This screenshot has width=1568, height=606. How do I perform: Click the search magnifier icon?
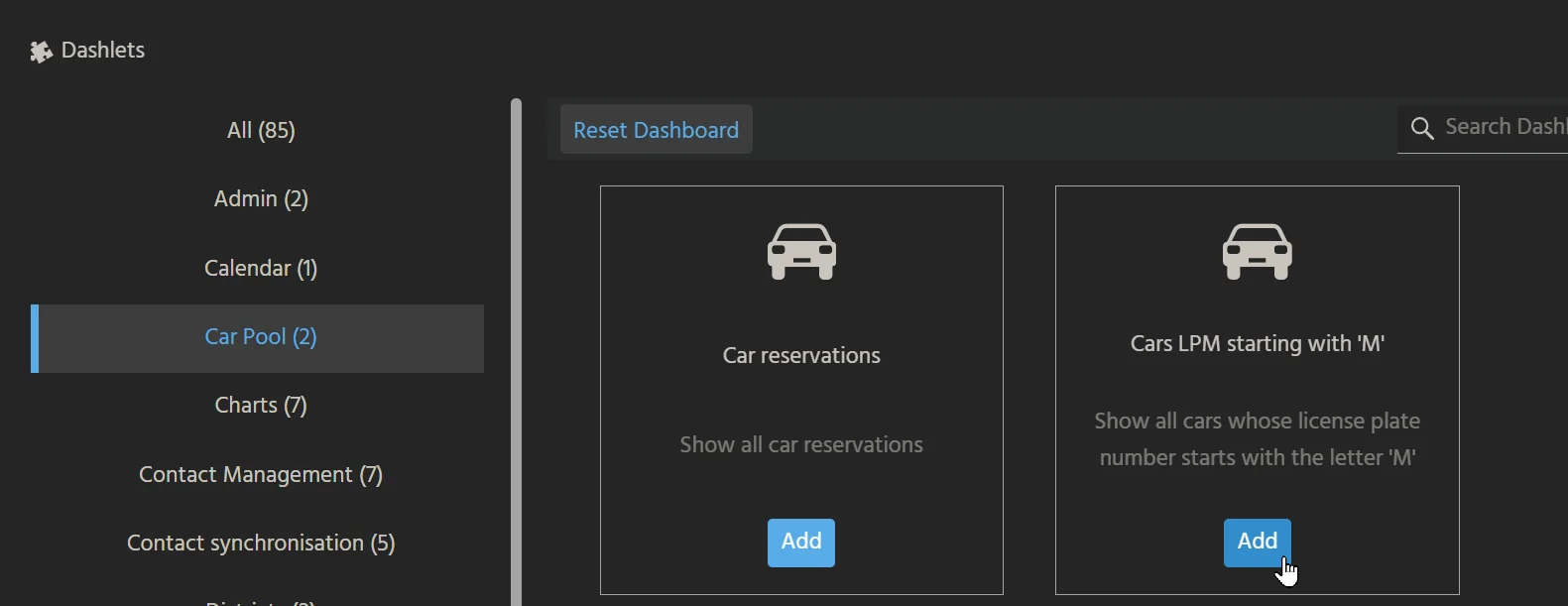click(1422, 129)
